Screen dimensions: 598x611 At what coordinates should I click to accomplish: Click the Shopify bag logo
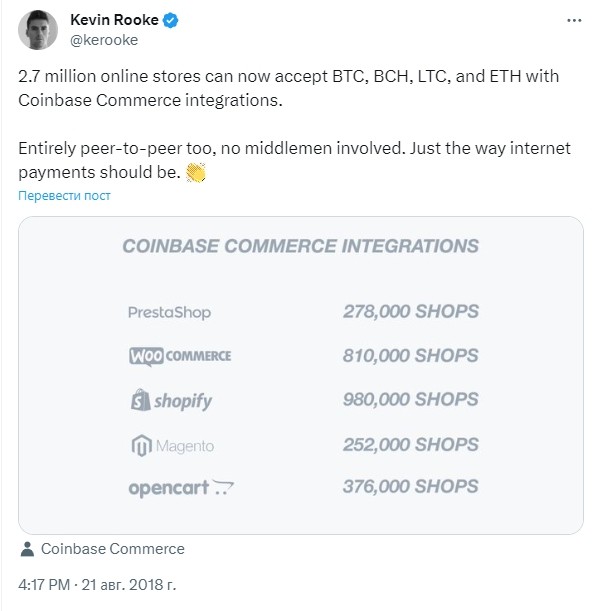click(x=141, y=400)
